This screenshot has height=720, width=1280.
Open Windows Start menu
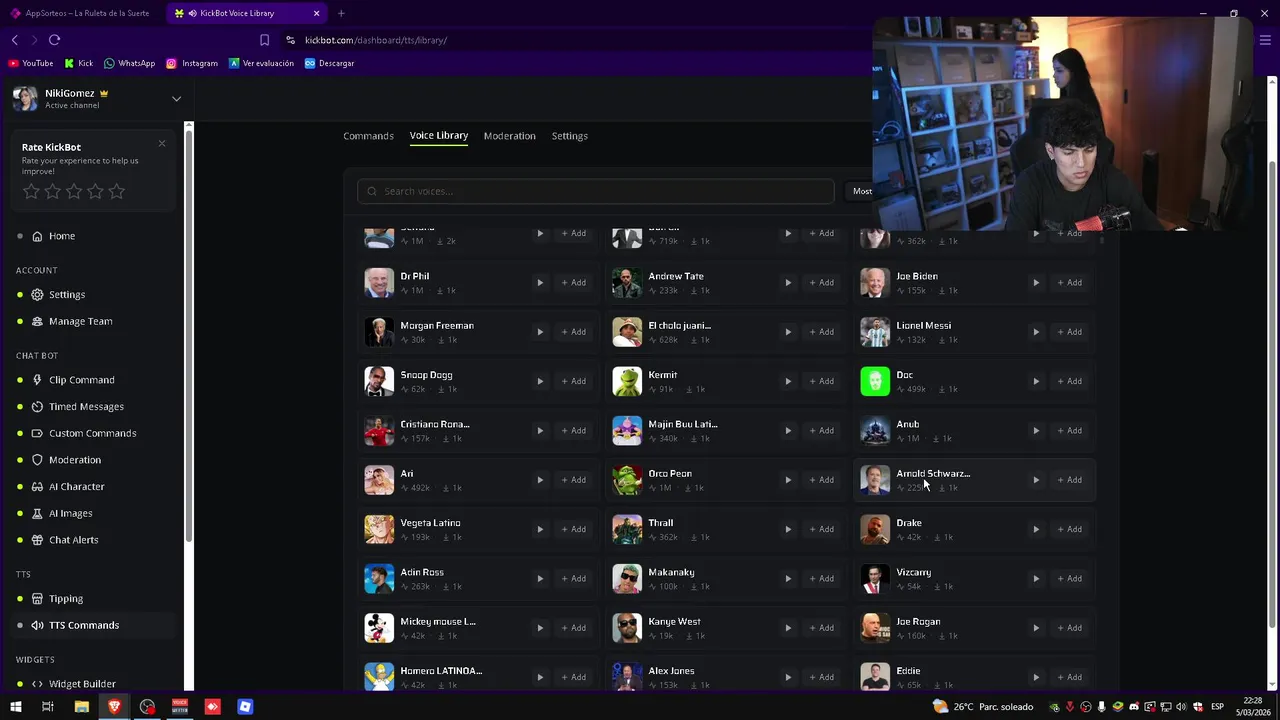click(15, 707)
